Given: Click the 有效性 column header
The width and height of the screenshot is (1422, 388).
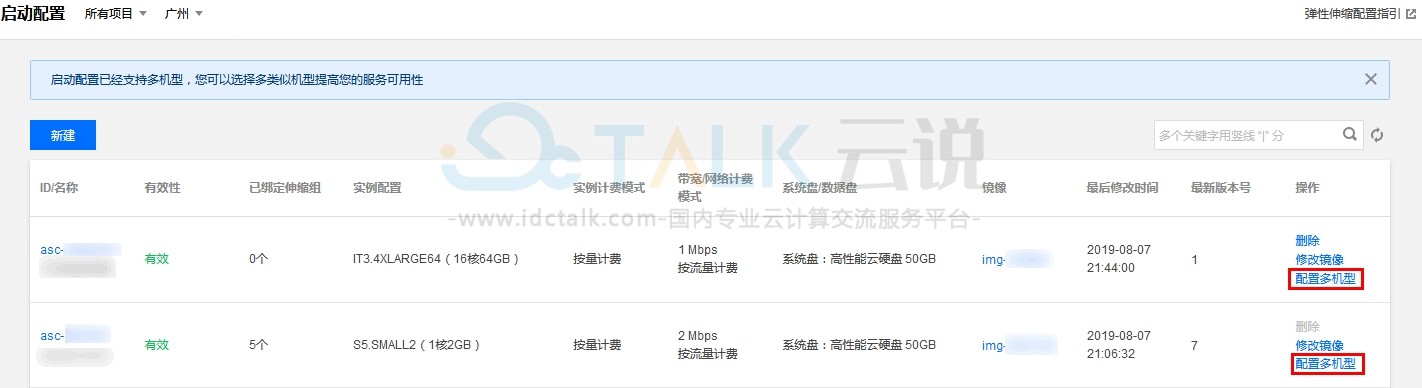Looking at the screenshot, I should click(x=163, y=188).
